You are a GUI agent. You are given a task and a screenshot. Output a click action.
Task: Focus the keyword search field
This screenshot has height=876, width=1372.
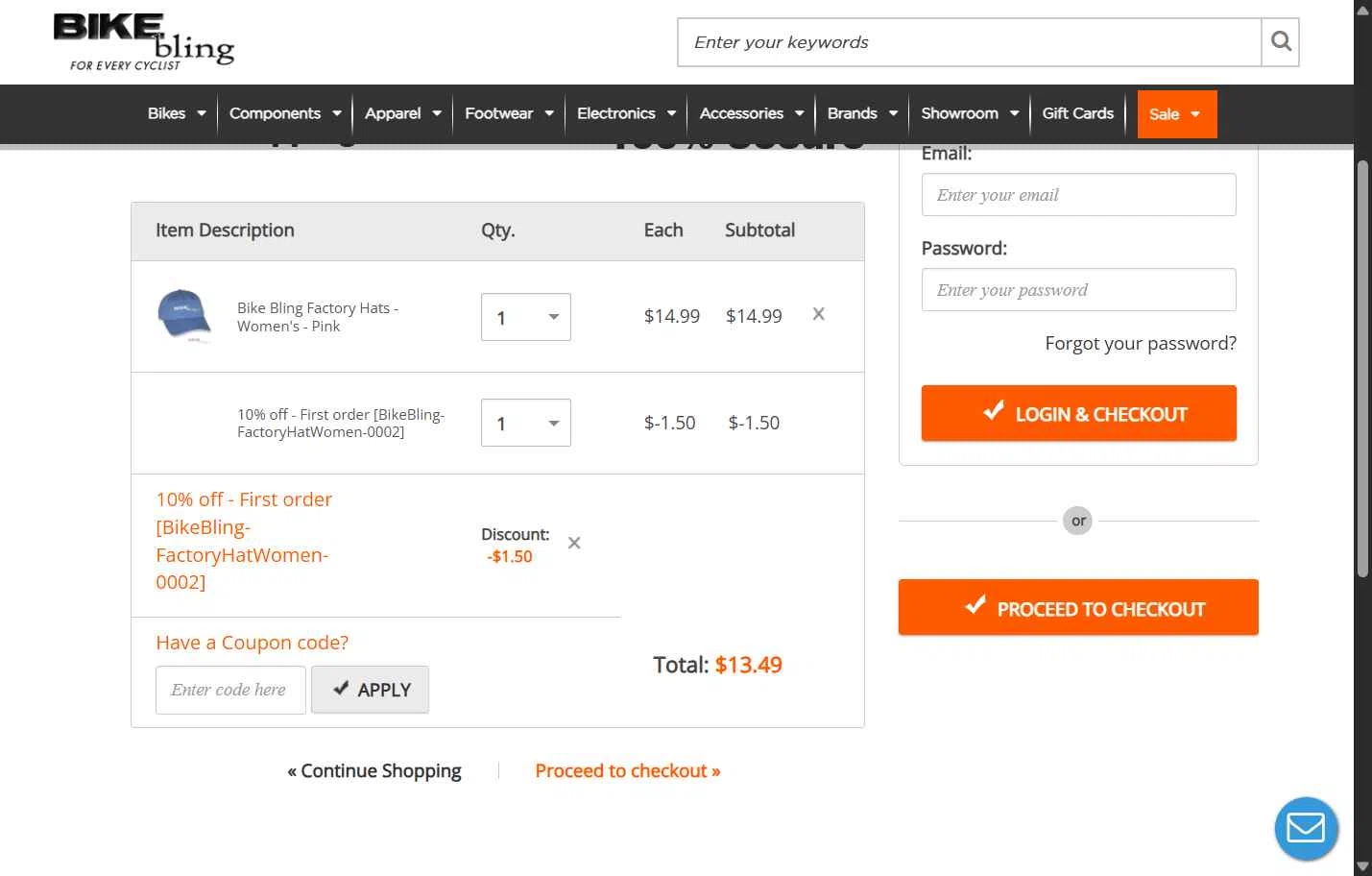969,42
